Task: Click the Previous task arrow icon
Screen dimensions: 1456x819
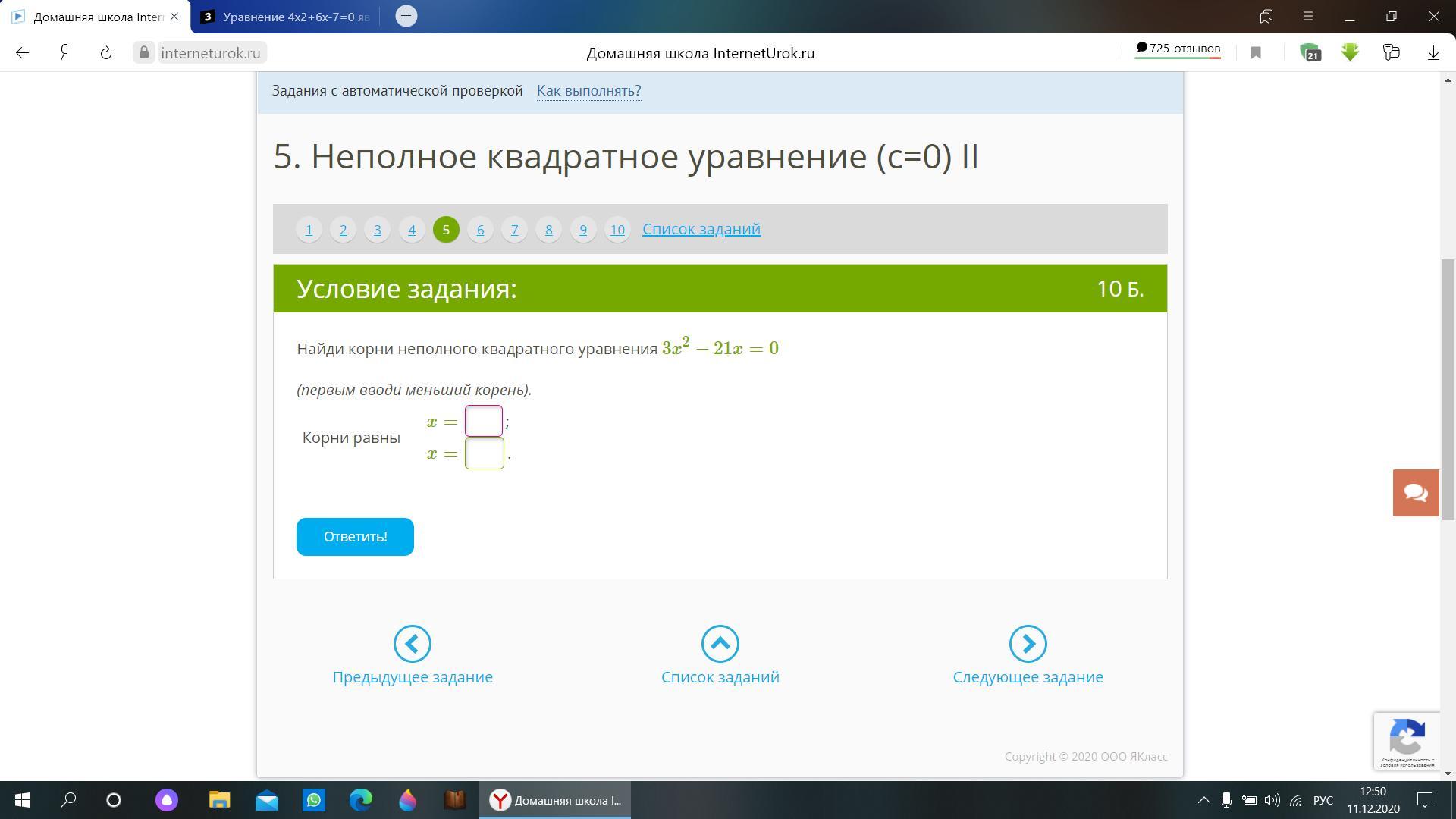Action: (x=412, y=644)
